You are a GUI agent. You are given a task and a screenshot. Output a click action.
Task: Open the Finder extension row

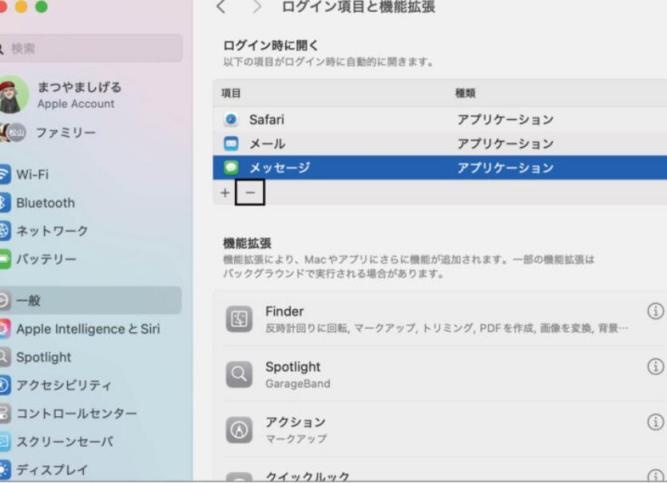440,319
